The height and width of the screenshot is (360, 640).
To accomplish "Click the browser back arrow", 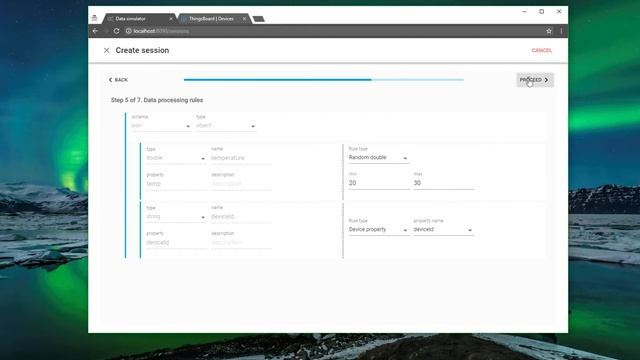I will click(95, 31).
